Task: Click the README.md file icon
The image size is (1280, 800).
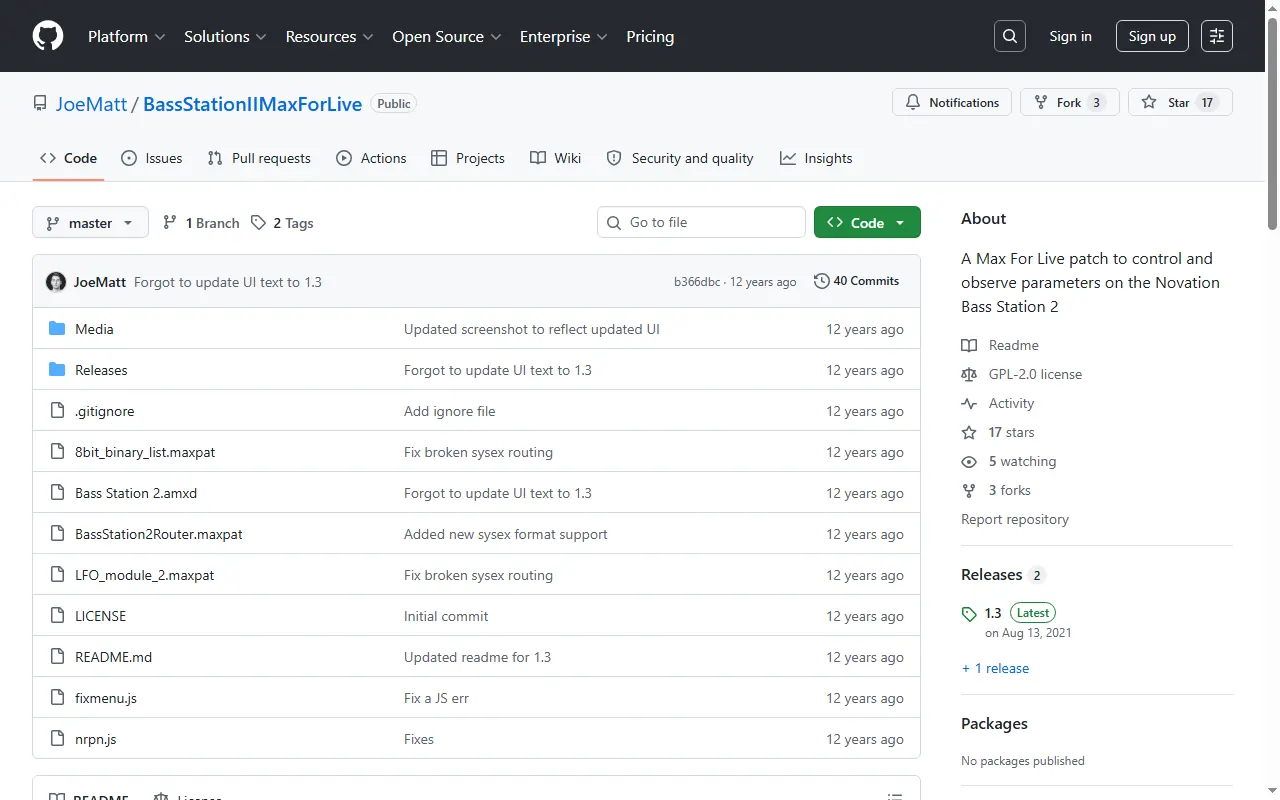Action: [x=57, y=657]
